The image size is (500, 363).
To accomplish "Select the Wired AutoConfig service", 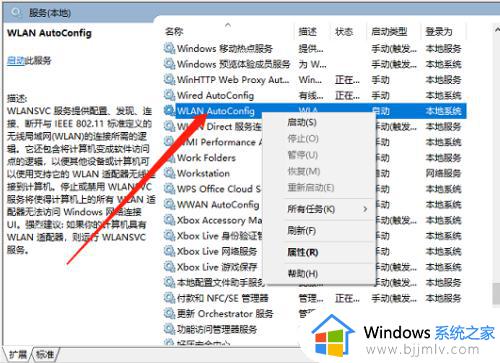I will click(x=314, y=95).
